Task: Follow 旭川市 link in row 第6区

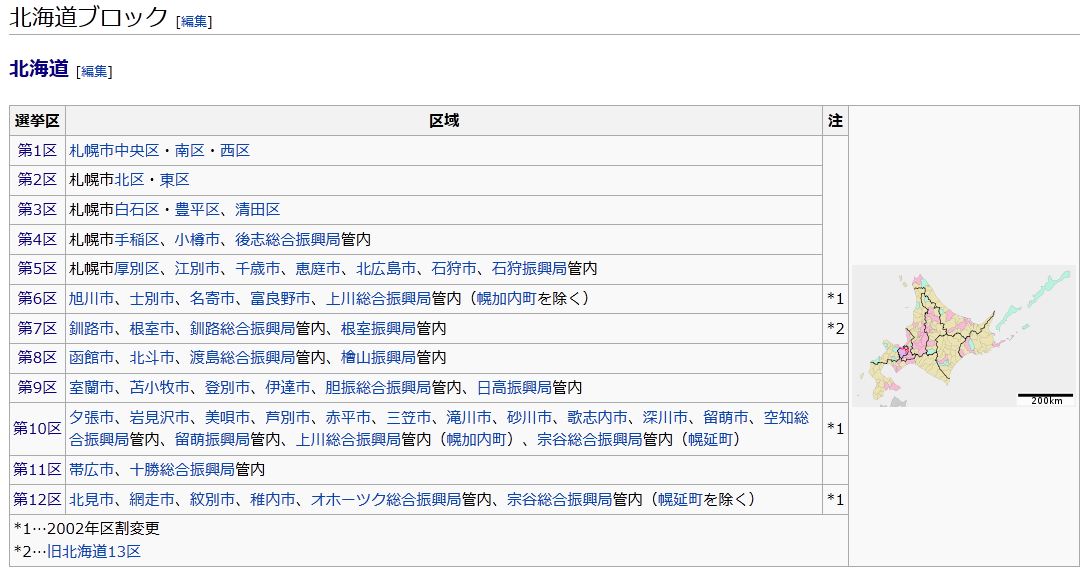Action: coord(92,298)
